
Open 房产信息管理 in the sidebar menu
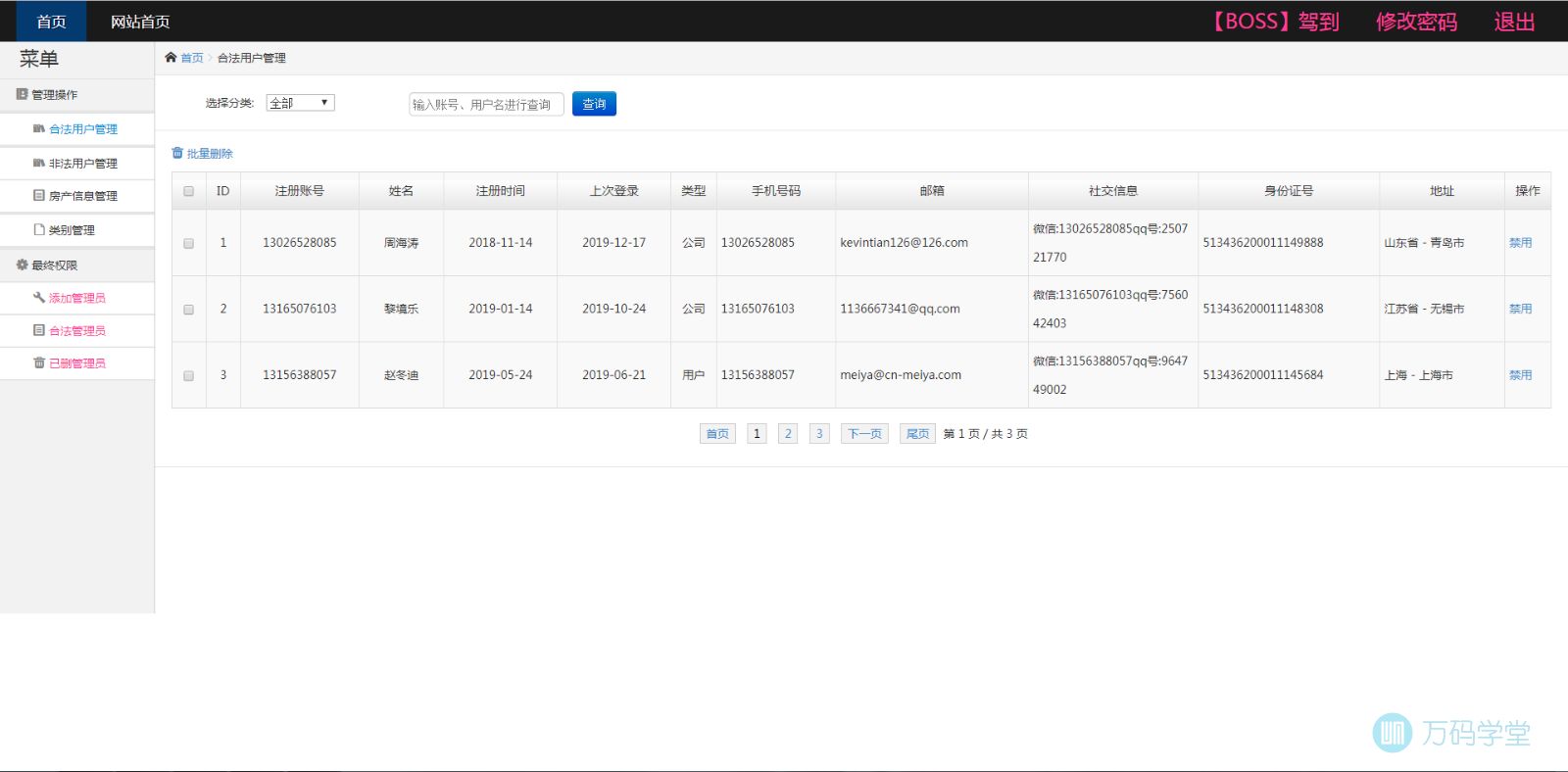pos(83,196)
